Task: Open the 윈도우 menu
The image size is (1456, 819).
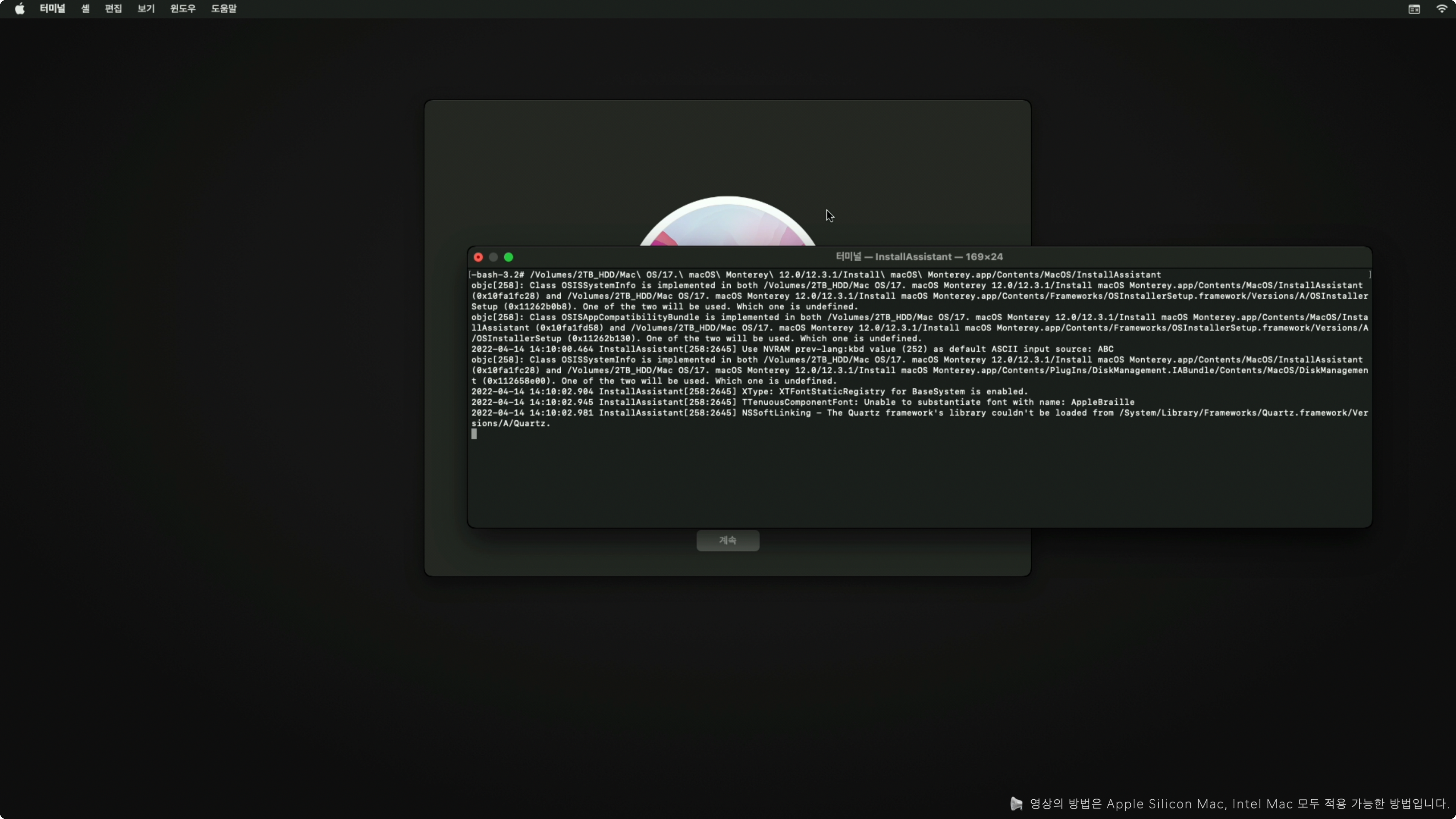Action: (183, 8)
